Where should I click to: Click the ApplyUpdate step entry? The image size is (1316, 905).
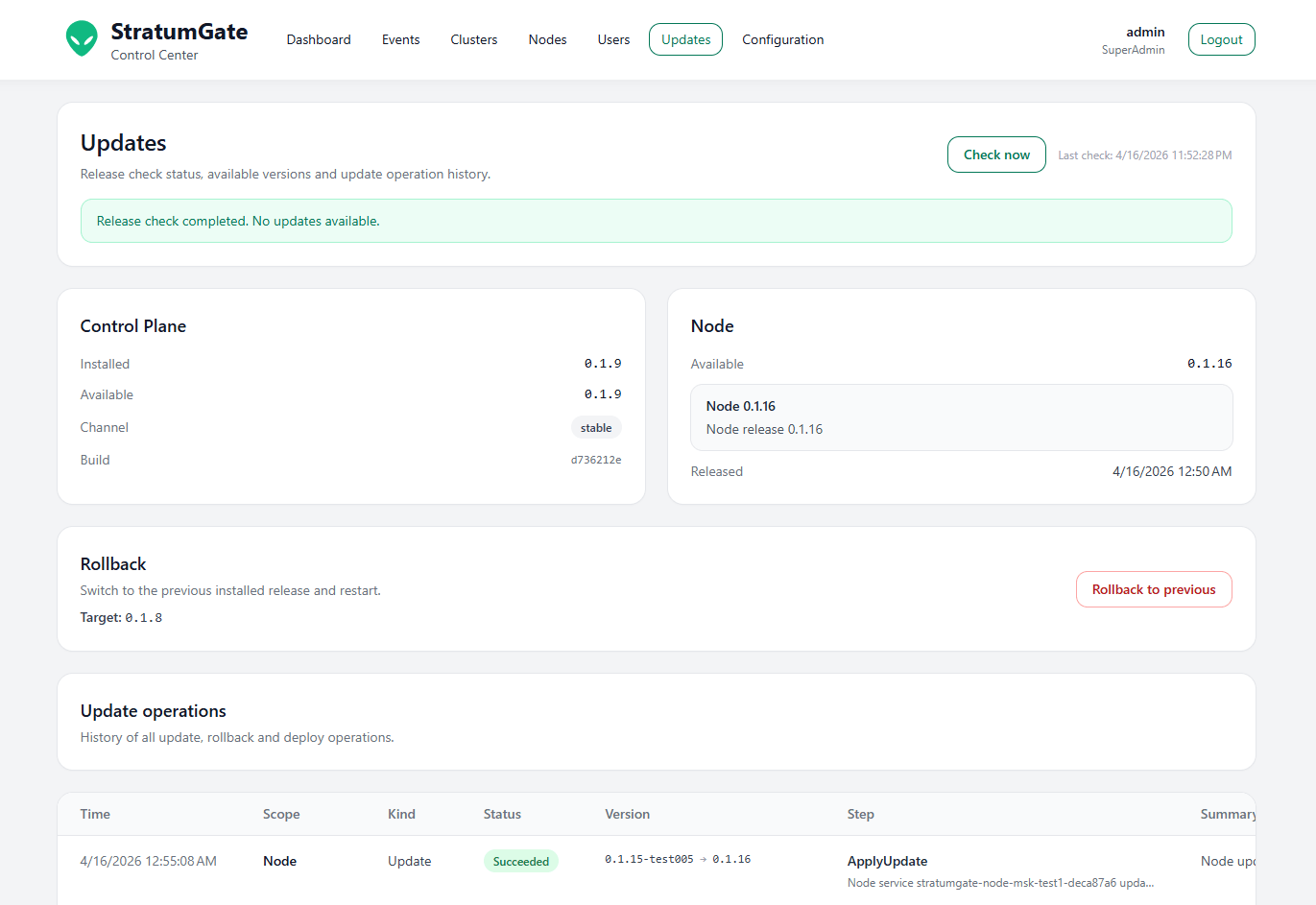click(887, 861)
